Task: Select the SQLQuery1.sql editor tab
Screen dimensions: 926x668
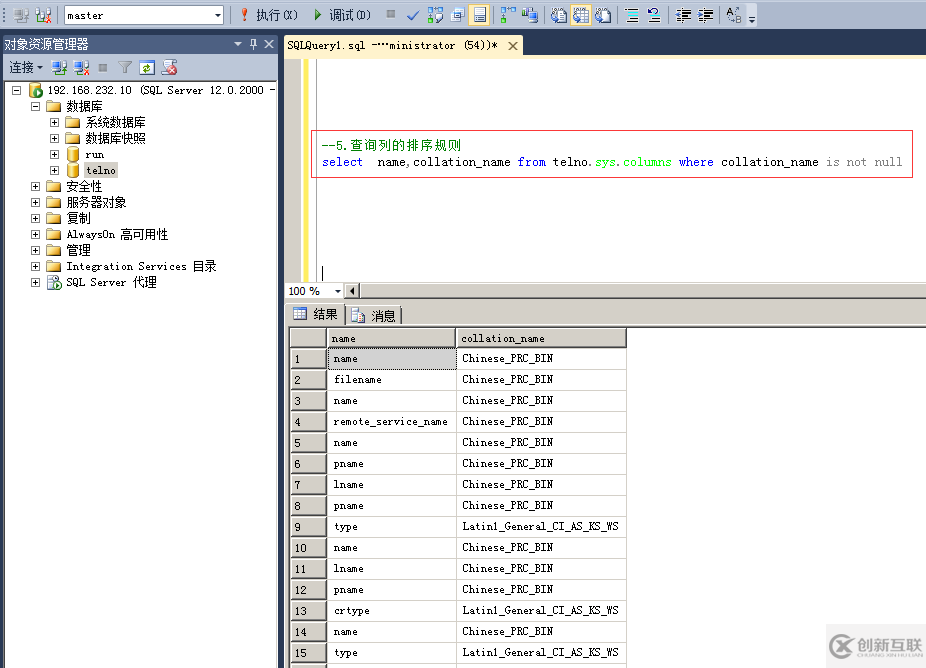Action: tap(394, 45)
